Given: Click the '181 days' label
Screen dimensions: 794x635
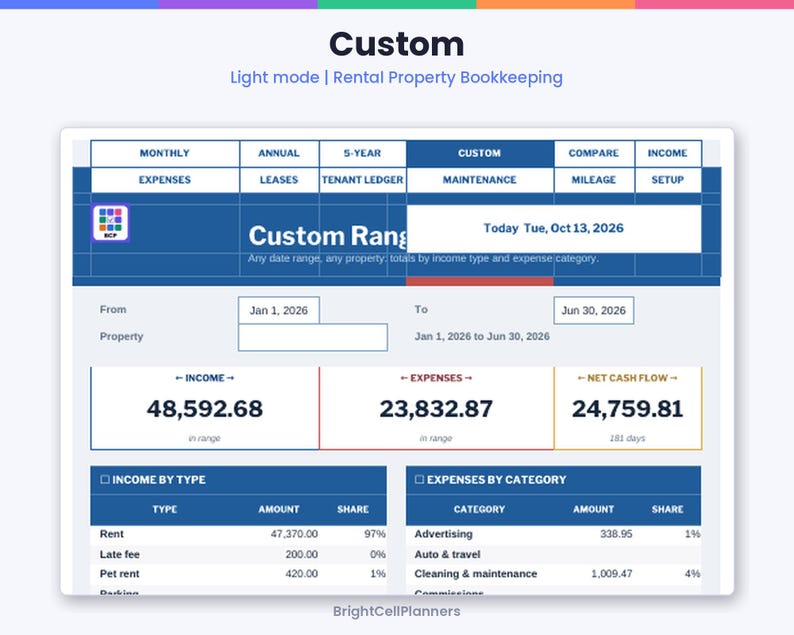Looking at the screenshot, I should tap(627, 438).
